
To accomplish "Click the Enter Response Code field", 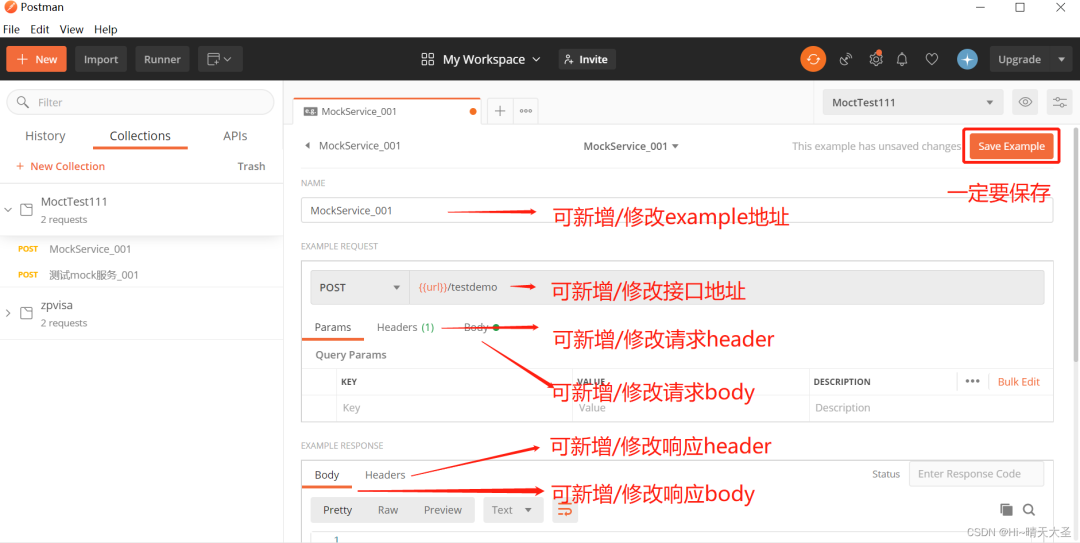I will pos(977,474).
